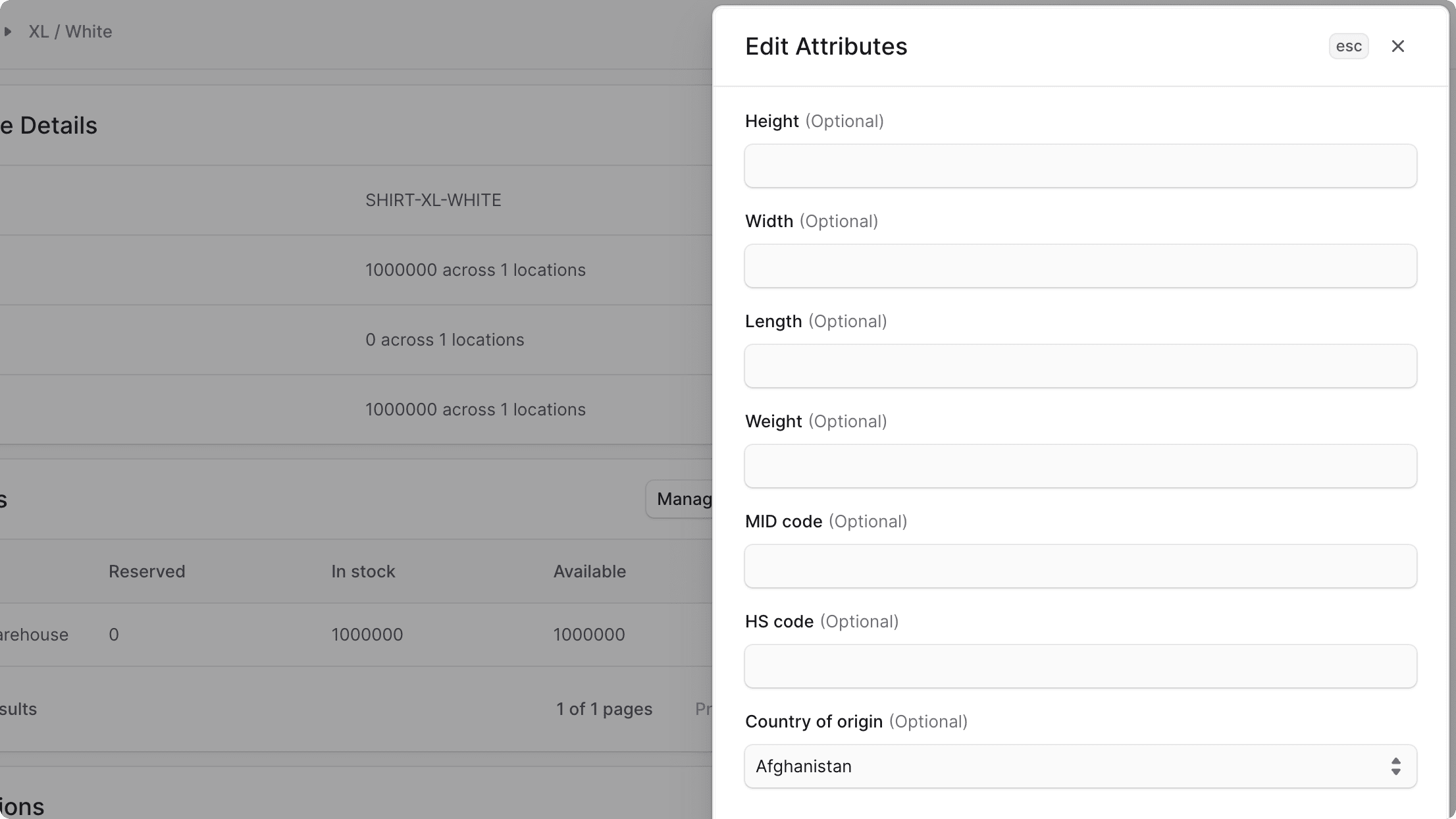
Task: Click the country selector stepper arrows
Action: click(1396, 766)
